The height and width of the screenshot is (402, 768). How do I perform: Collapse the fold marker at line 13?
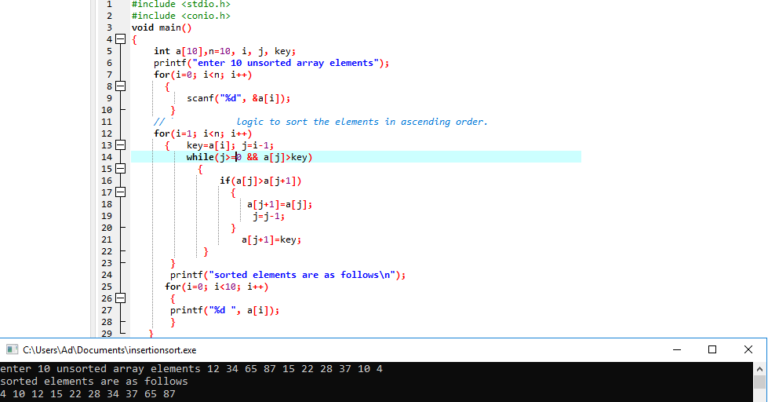(120, 145)
